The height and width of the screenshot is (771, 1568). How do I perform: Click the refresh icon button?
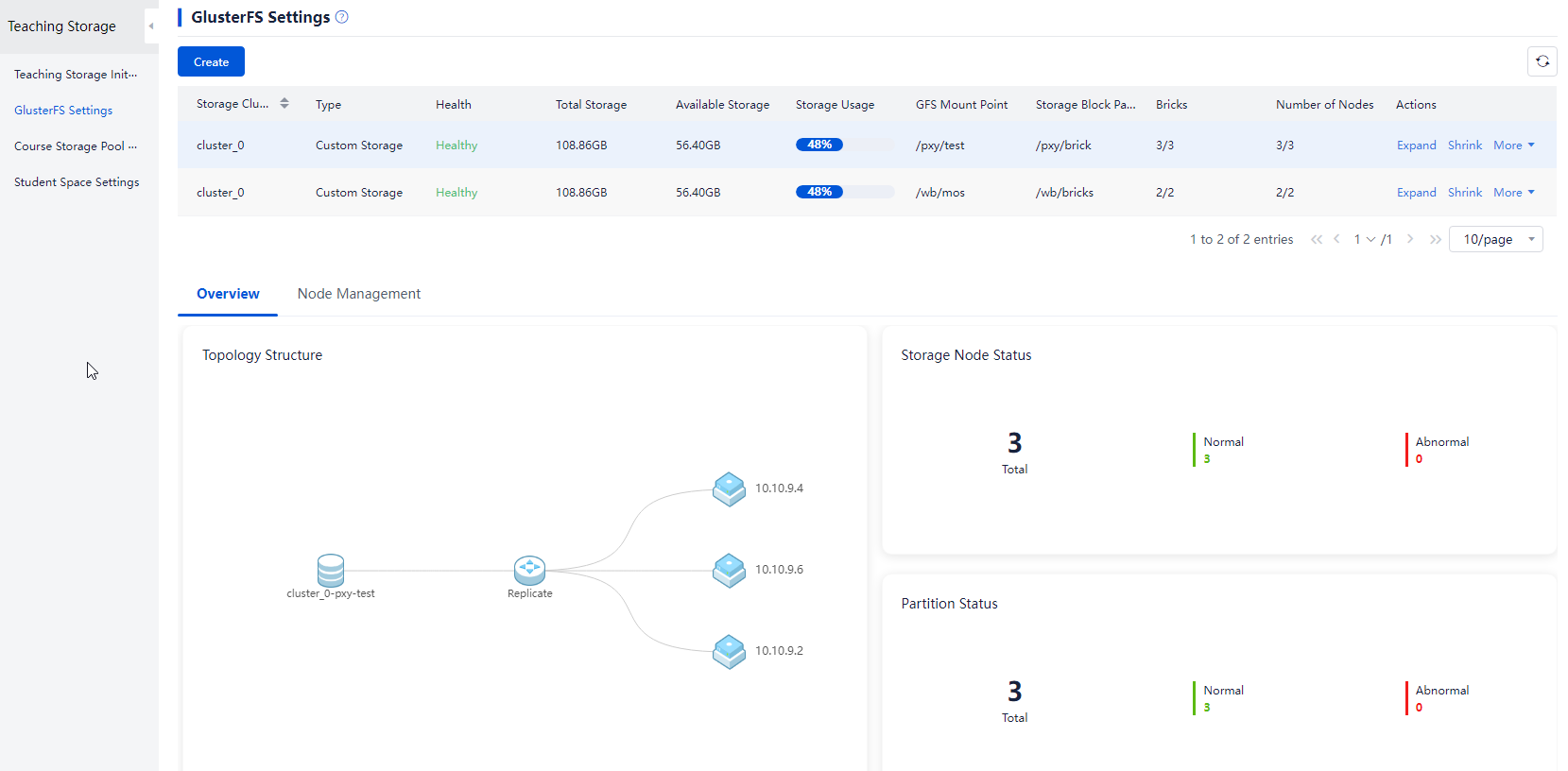click(x=1542, y=61)
